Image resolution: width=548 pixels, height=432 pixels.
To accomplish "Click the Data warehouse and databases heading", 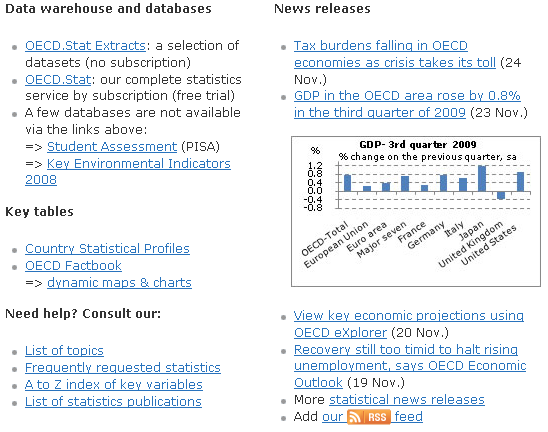I will point(108,9).
